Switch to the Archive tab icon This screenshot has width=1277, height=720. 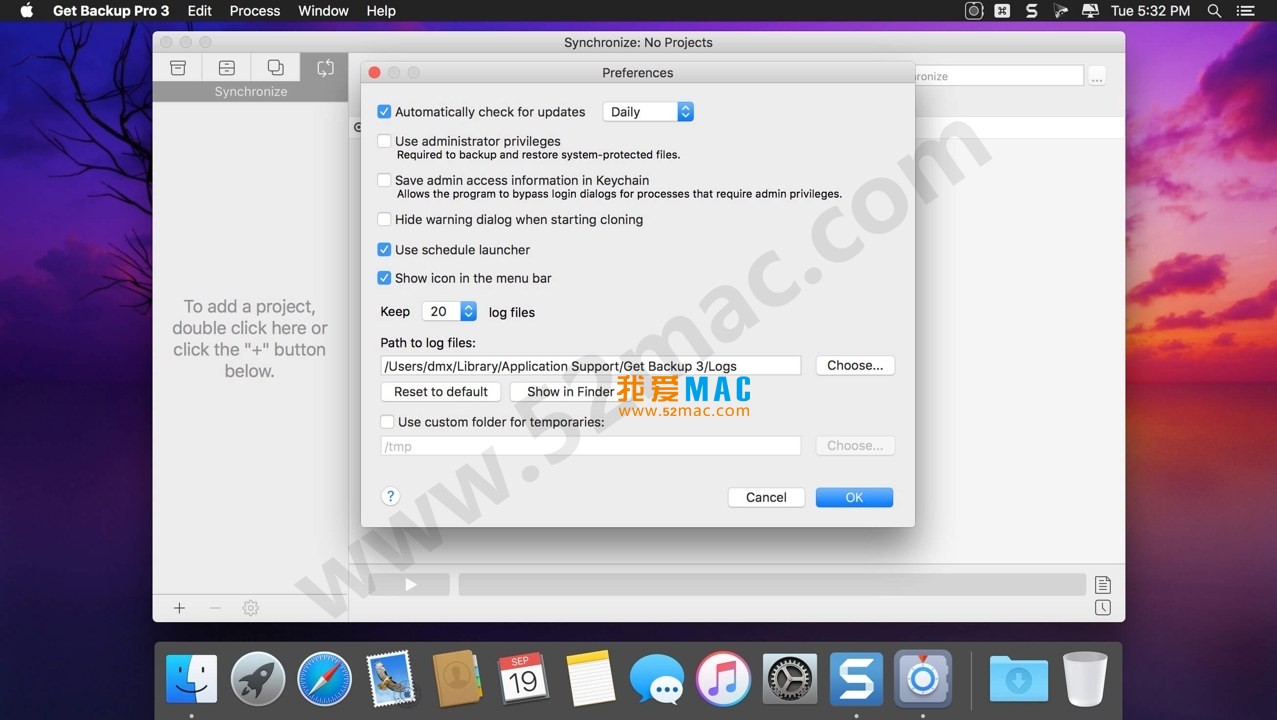227,67
